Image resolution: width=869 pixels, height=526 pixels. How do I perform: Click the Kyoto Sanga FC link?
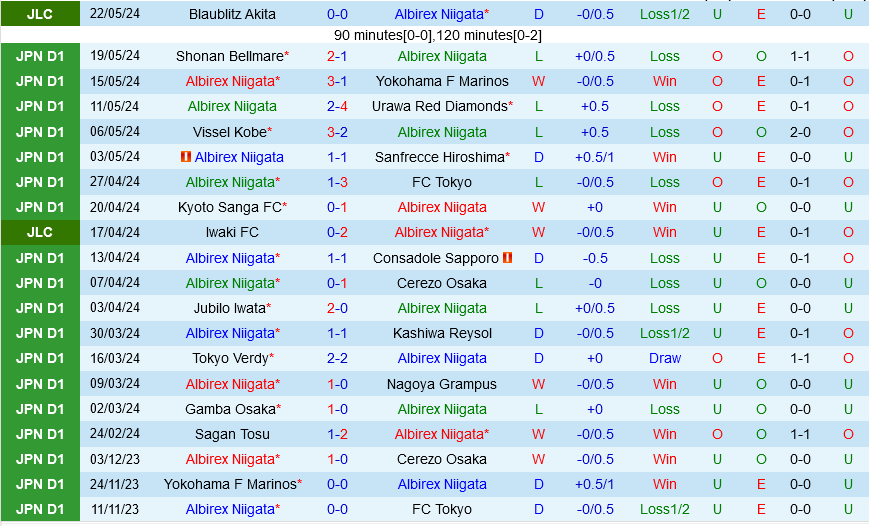tap(229, 207)
